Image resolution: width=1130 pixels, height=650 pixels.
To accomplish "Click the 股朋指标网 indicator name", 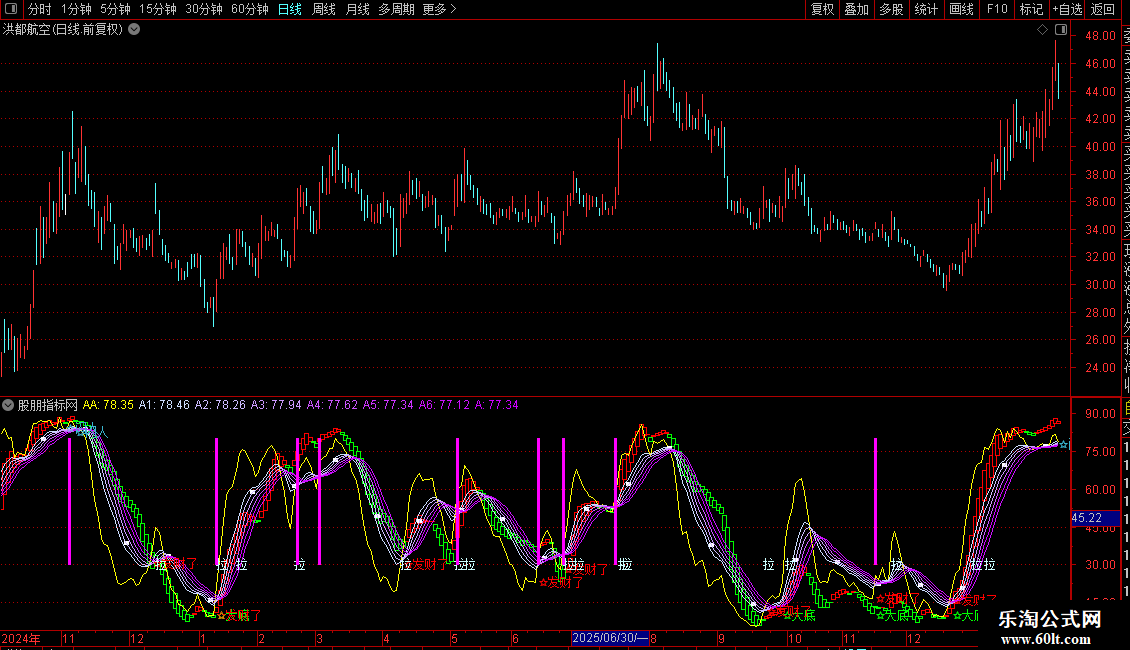I will pos(48,405).
